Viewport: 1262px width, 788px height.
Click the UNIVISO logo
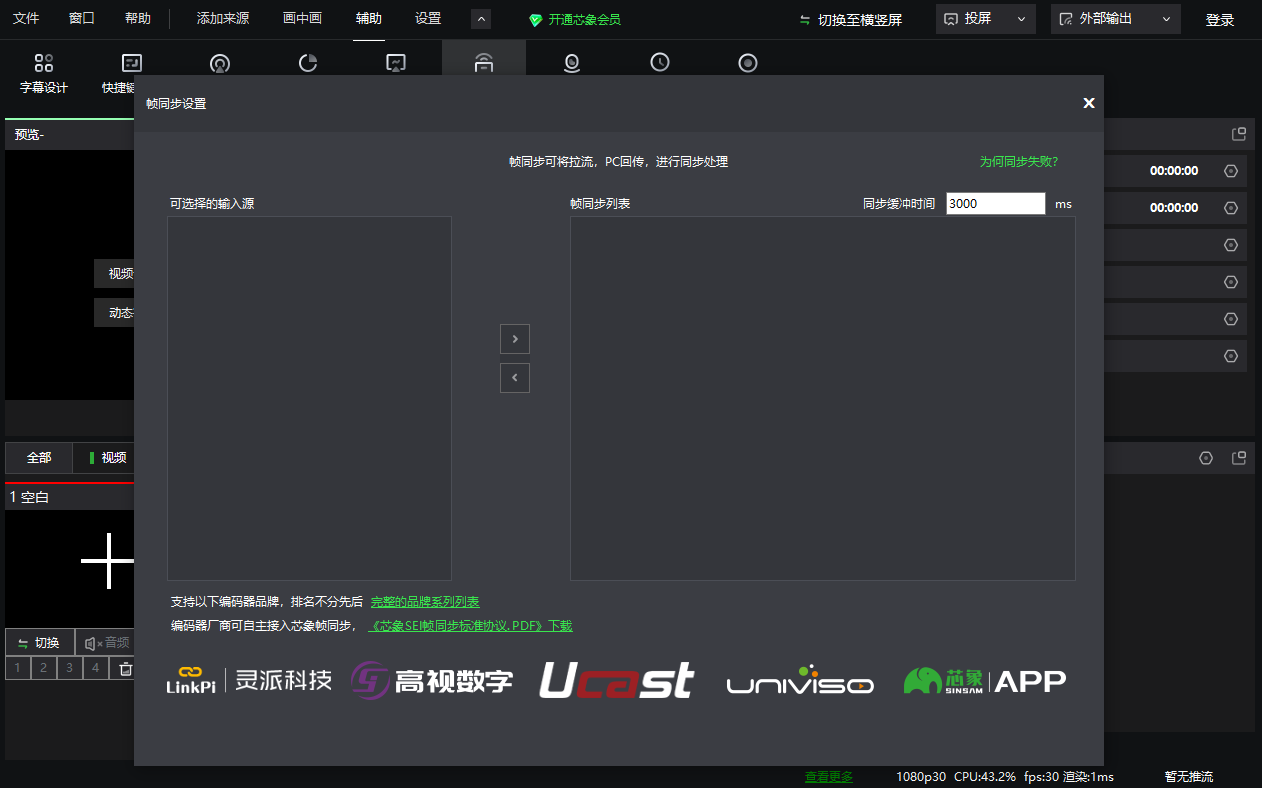tap(800, 681)
